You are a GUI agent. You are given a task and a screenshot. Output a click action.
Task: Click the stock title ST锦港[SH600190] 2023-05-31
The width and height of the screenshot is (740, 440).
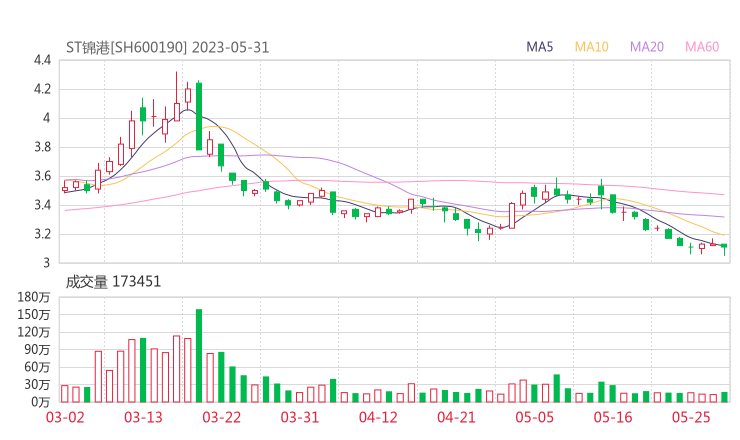click(x=168, y=48)
